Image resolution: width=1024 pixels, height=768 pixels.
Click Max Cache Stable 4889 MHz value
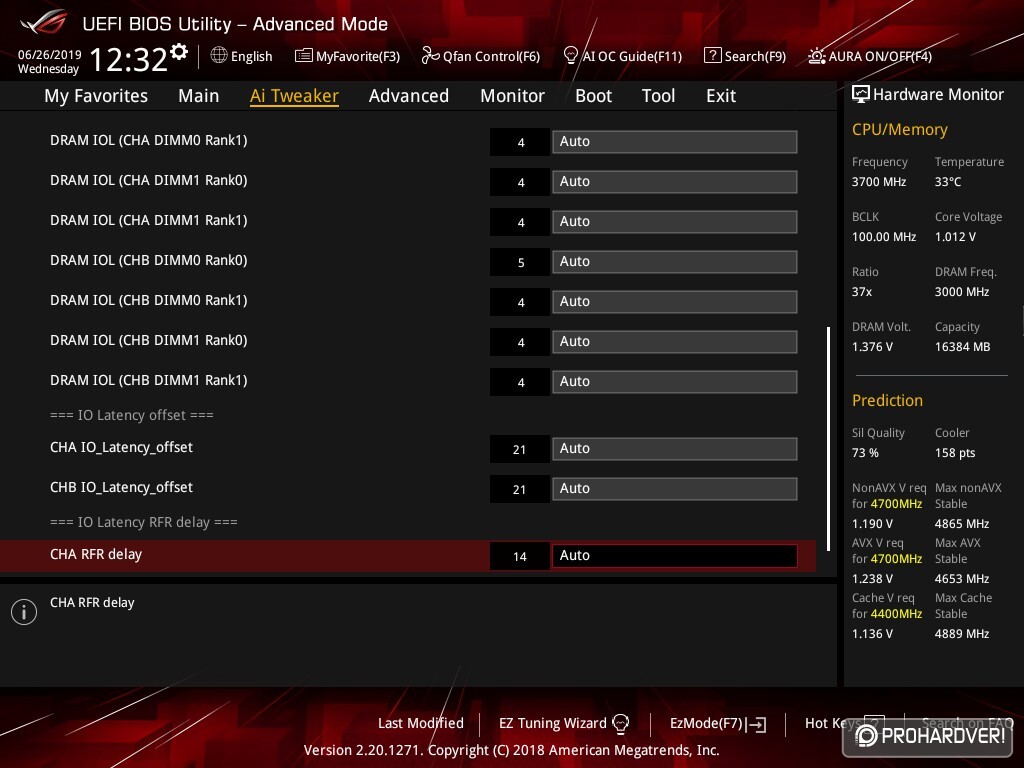pos(962,633)
